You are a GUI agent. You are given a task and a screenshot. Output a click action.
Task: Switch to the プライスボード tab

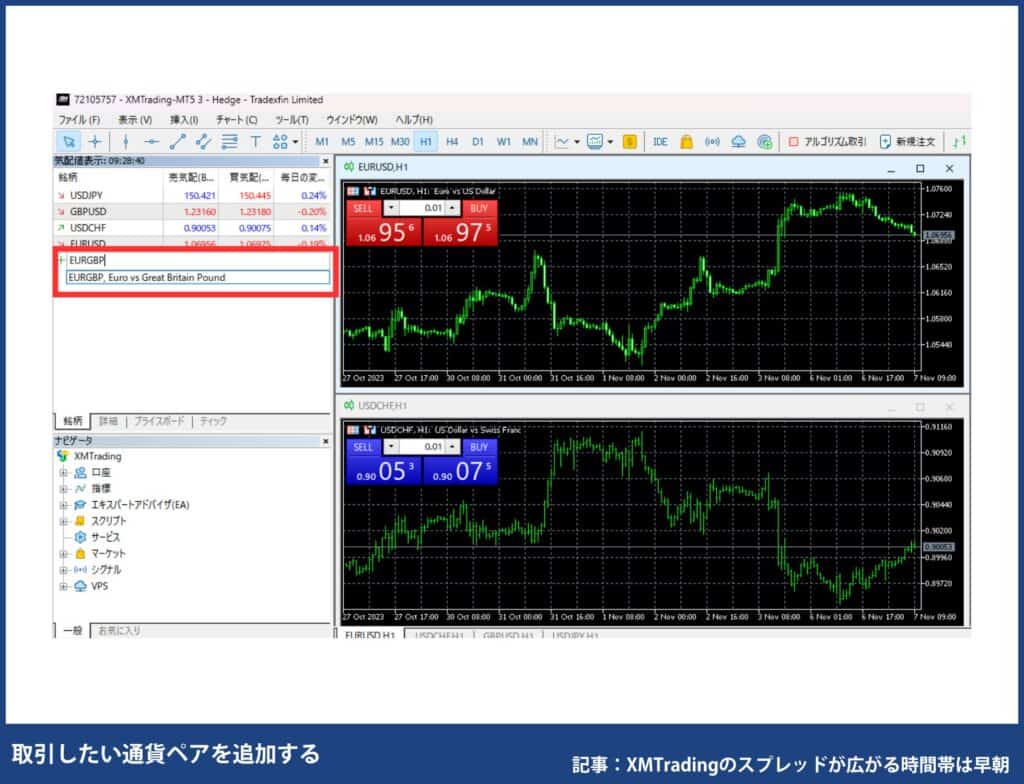[159, 421]
